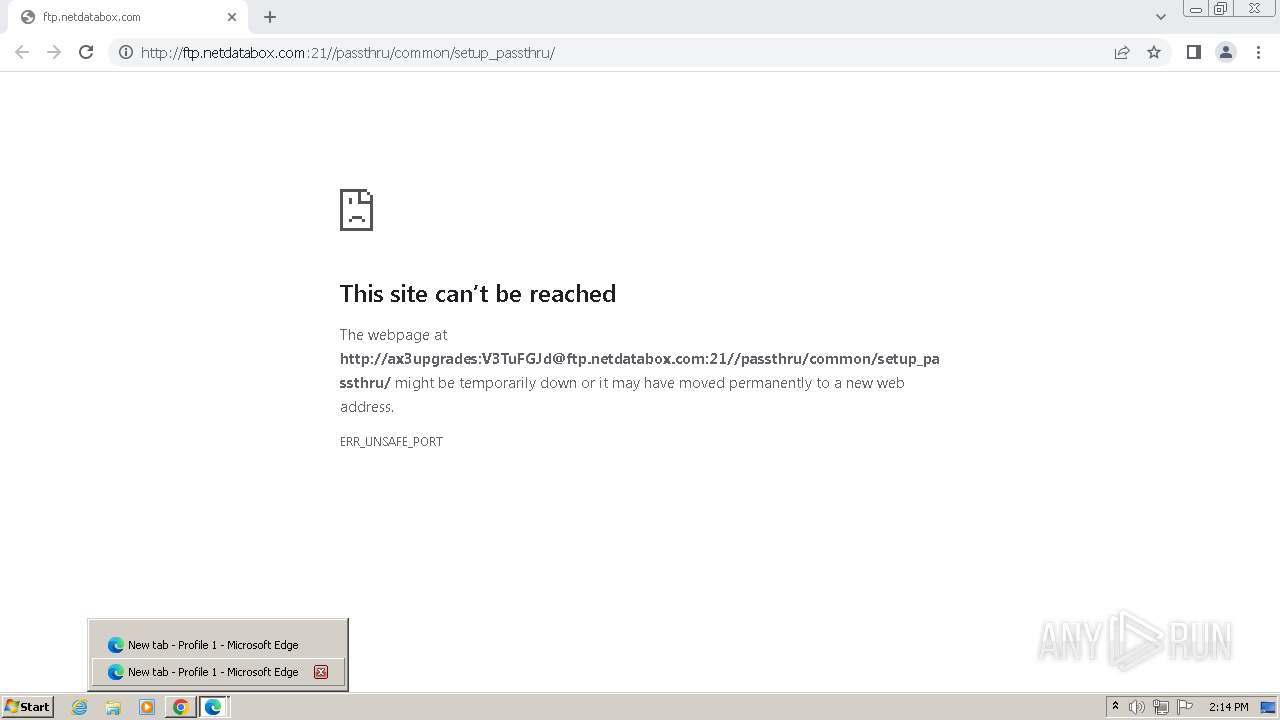Expand the tab search chevron
The width and height of the screenshot is (1280, 720).
click(x=1161, y=17)
